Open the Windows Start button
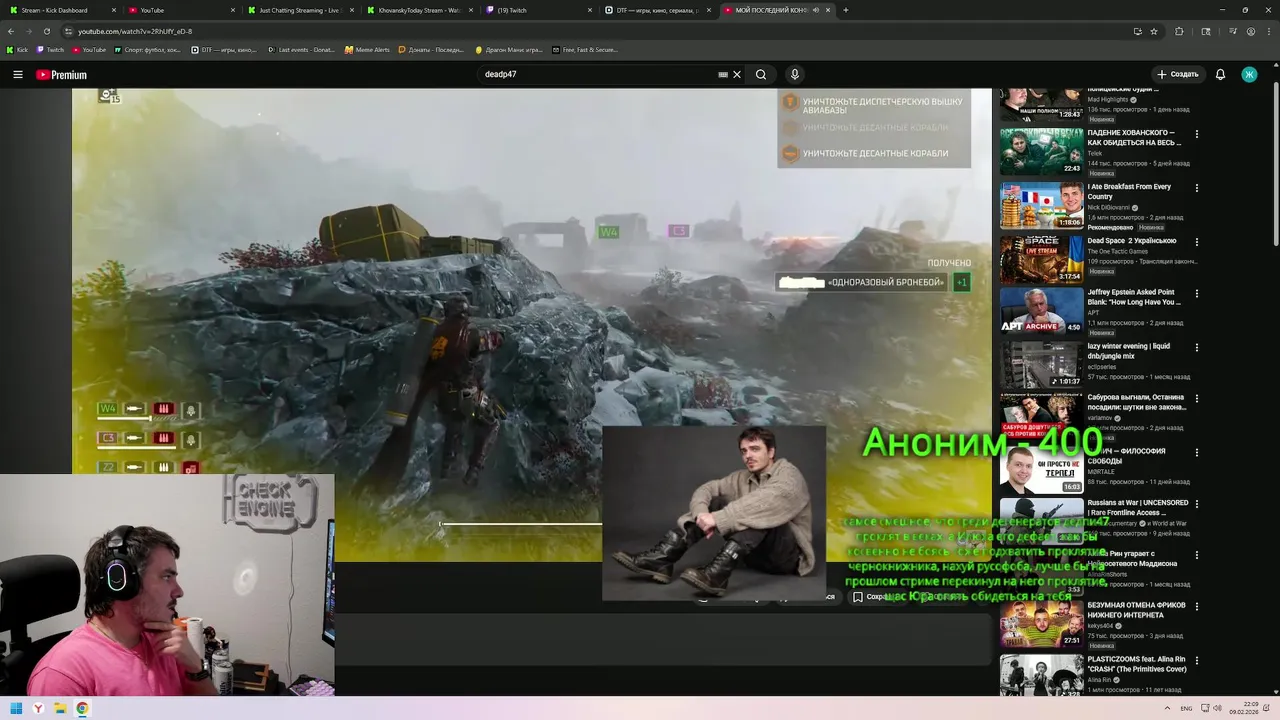Image resolution: width=1280 pixels, height=720 pixels. click(16, 709)
